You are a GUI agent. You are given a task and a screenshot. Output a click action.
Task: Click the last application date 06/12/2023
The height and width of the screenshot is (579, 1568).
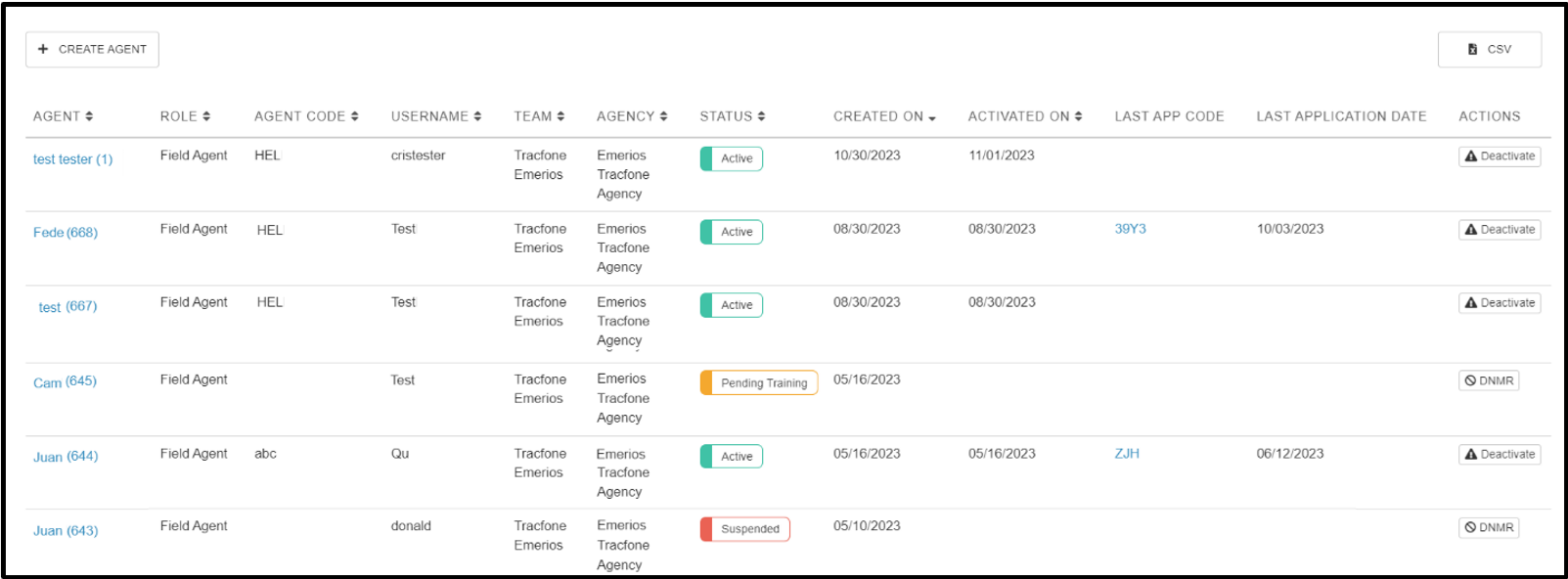coord(1290,454)
